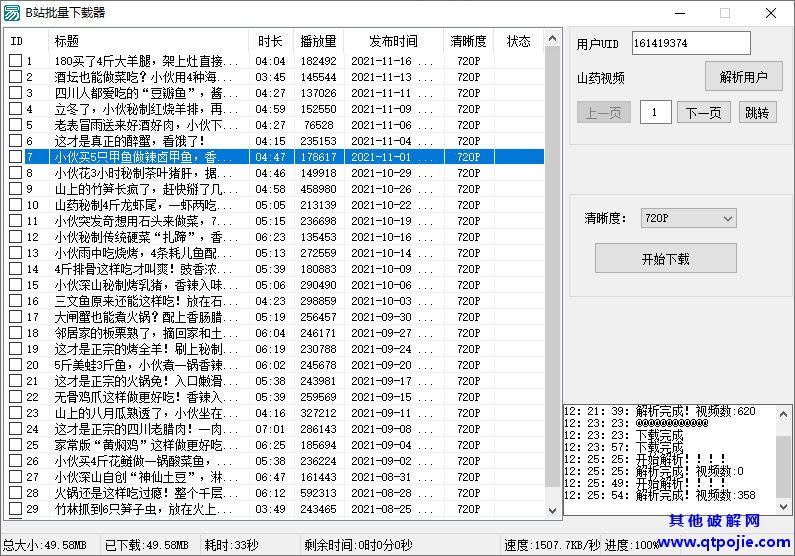
Task: Click the 解析用户 button
Action: 743,77
